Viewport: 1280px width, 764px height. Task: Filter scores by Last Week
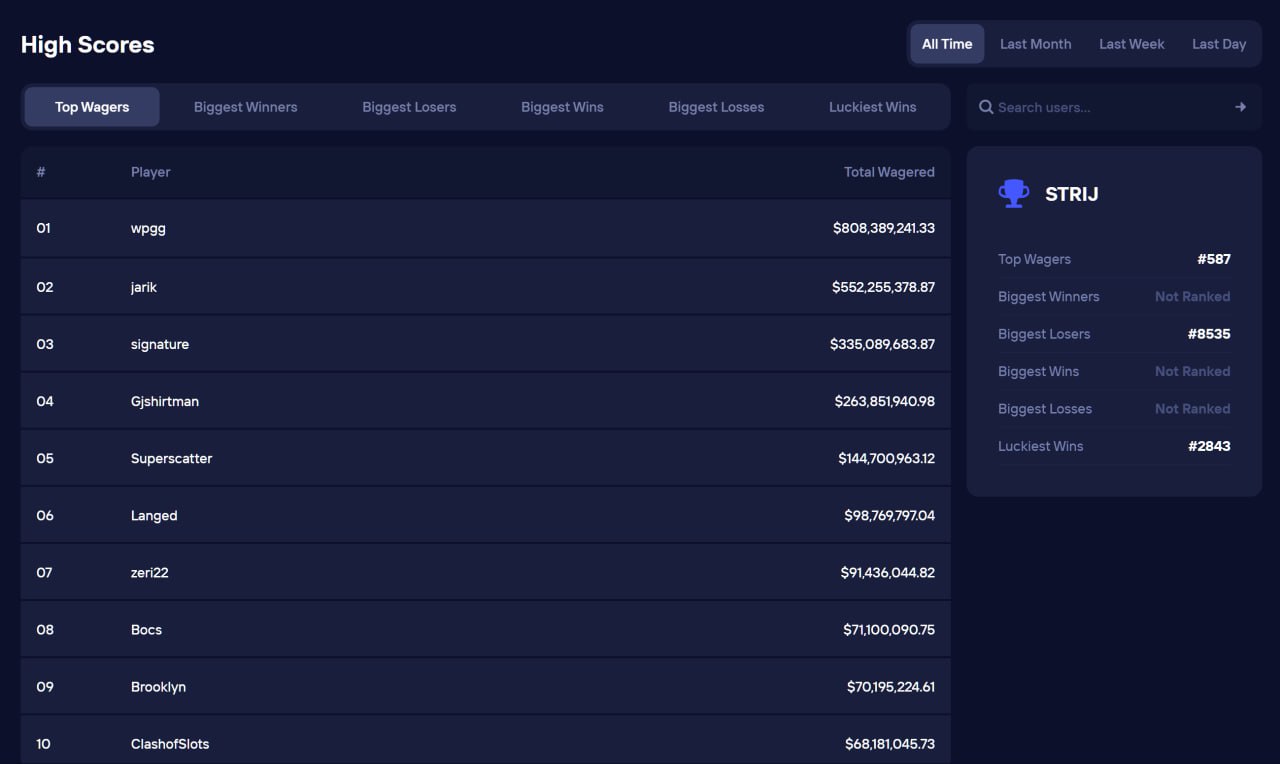(1131, 44)
